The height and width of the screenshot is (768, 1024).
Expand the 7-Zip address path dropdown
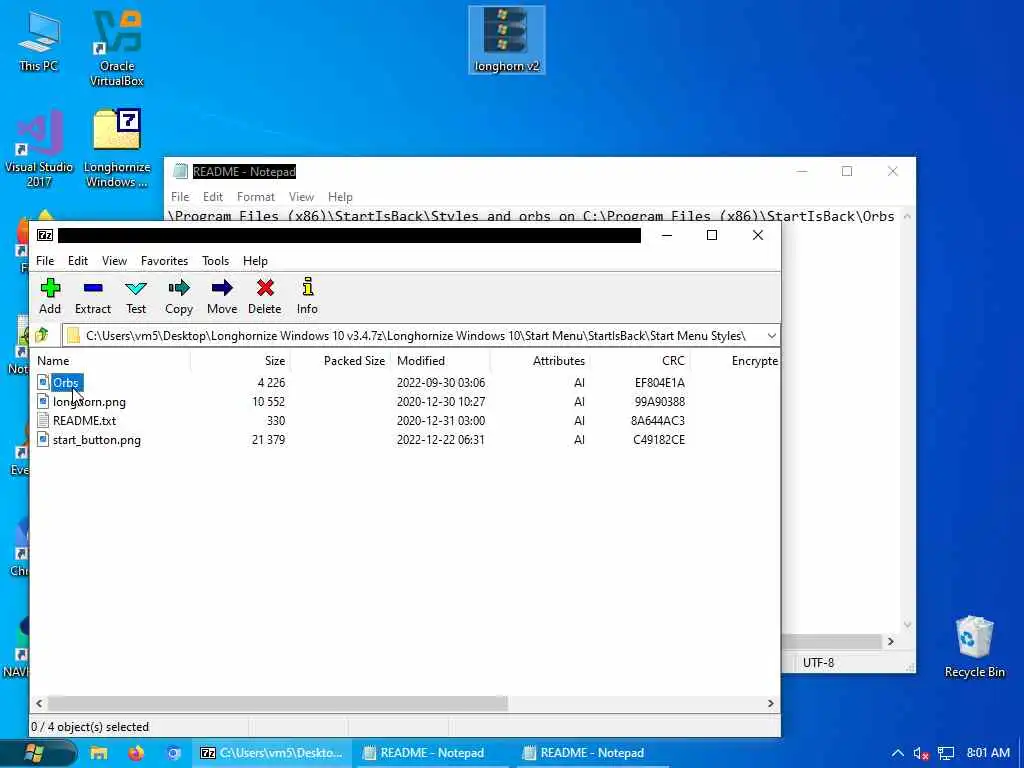[x=771, y=336]
